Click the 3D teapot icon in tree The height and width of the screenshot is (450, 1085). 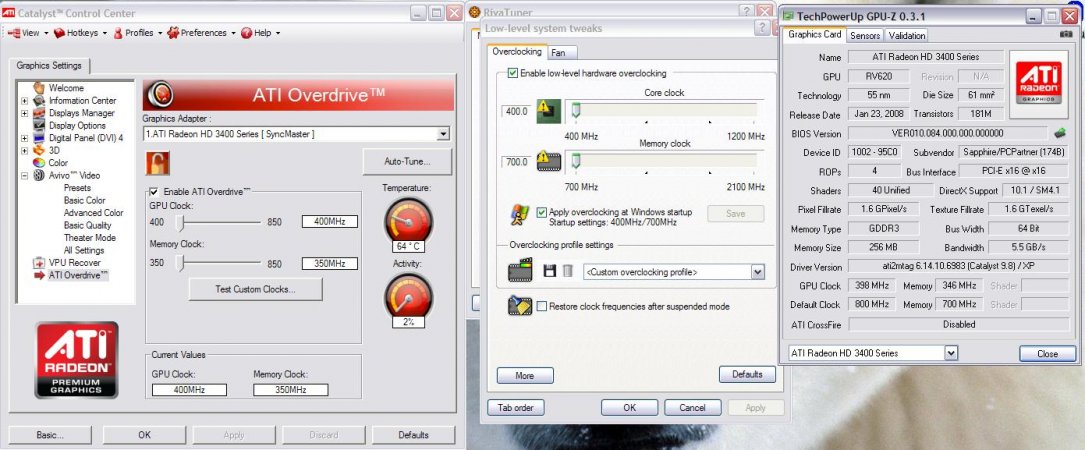(x=39, y=150)
